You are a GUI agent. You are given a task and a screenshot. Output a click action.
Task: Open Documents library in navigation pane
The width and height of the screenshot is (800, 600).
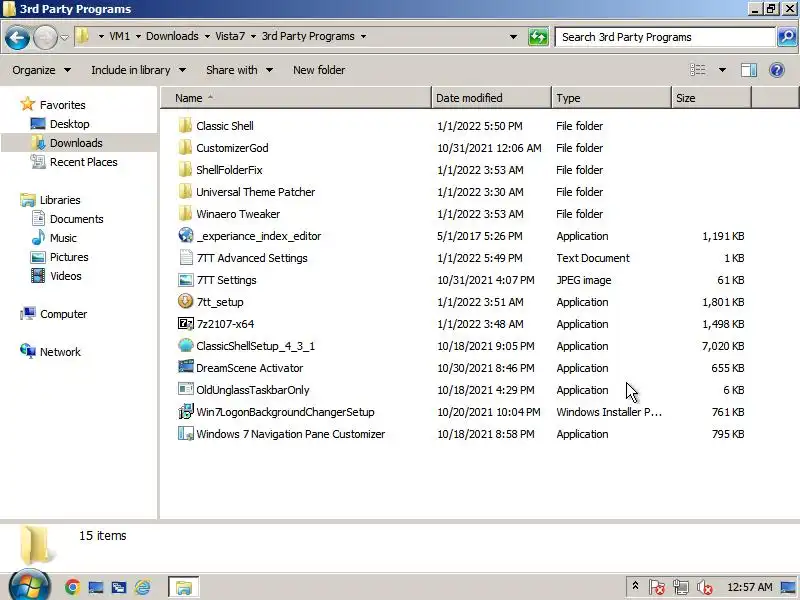[77, 219]
